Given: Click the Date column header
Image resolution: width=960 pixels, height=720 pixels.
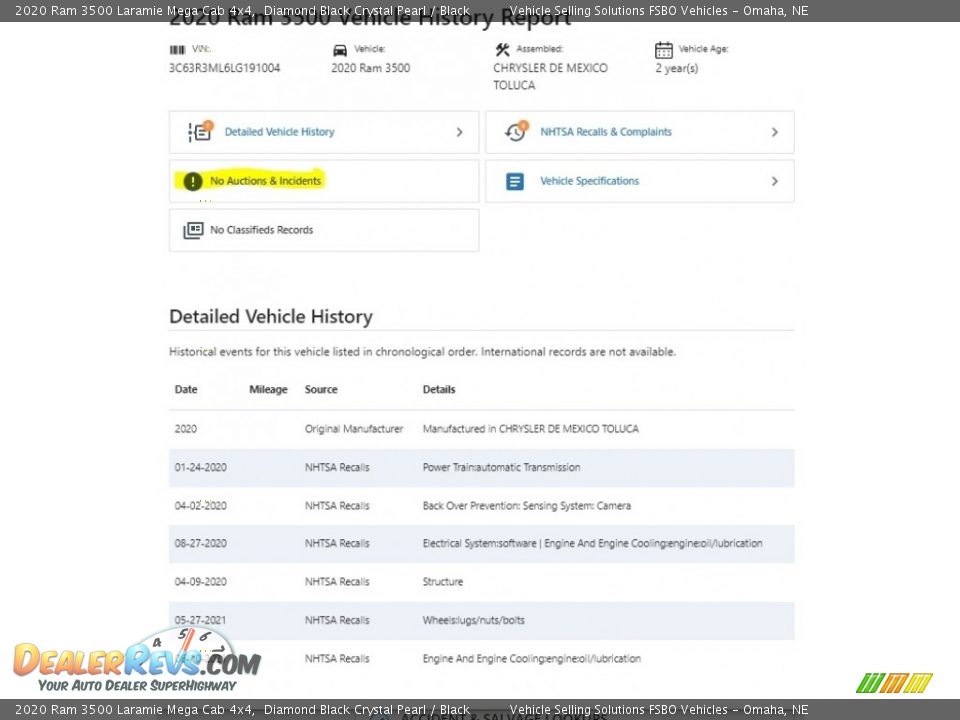Looking at the screenshot, I should (x=186, y=389).
